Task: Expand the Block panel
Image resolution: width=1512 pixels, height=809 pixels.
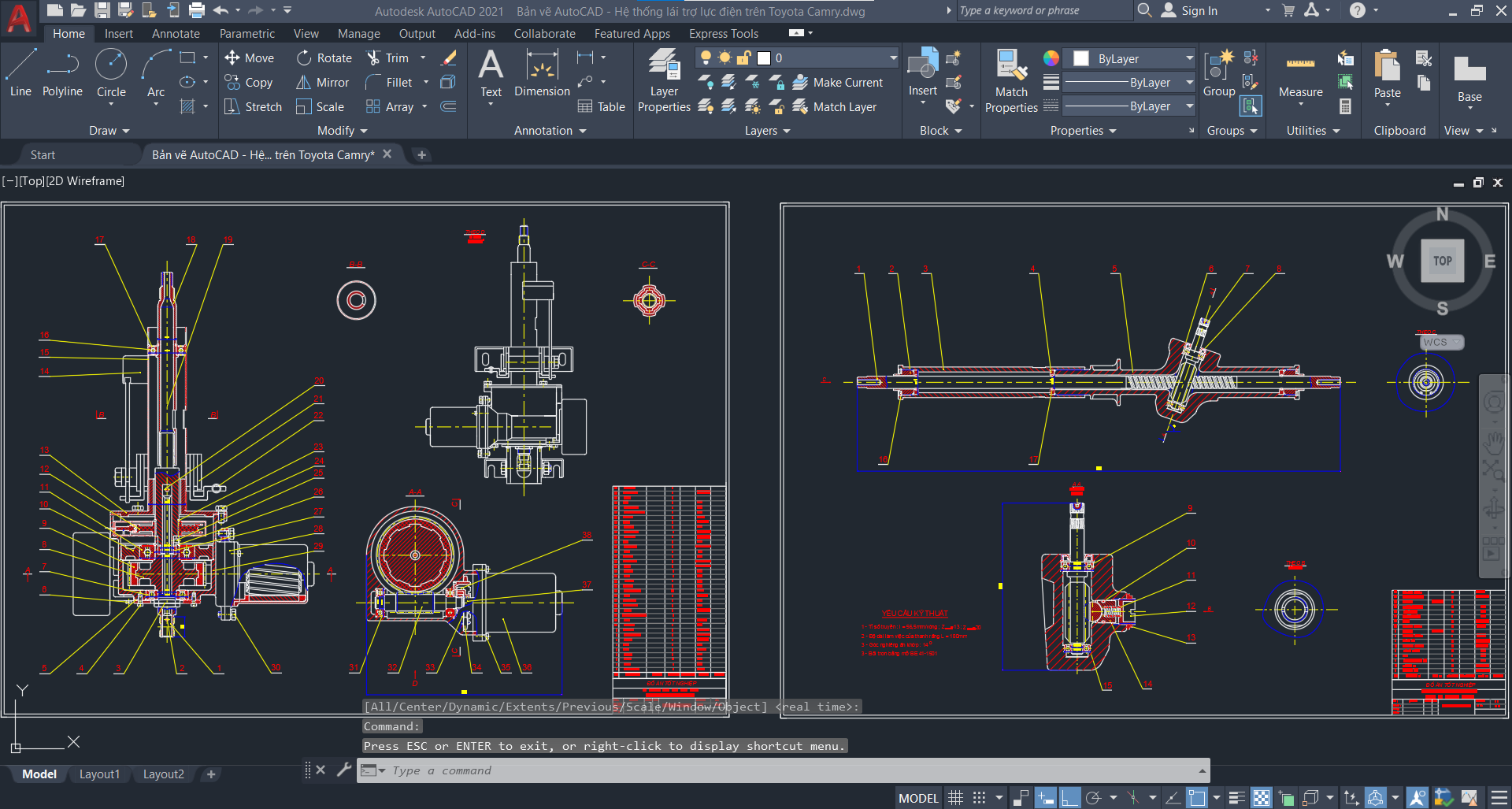Action: (x=940, y=130)
